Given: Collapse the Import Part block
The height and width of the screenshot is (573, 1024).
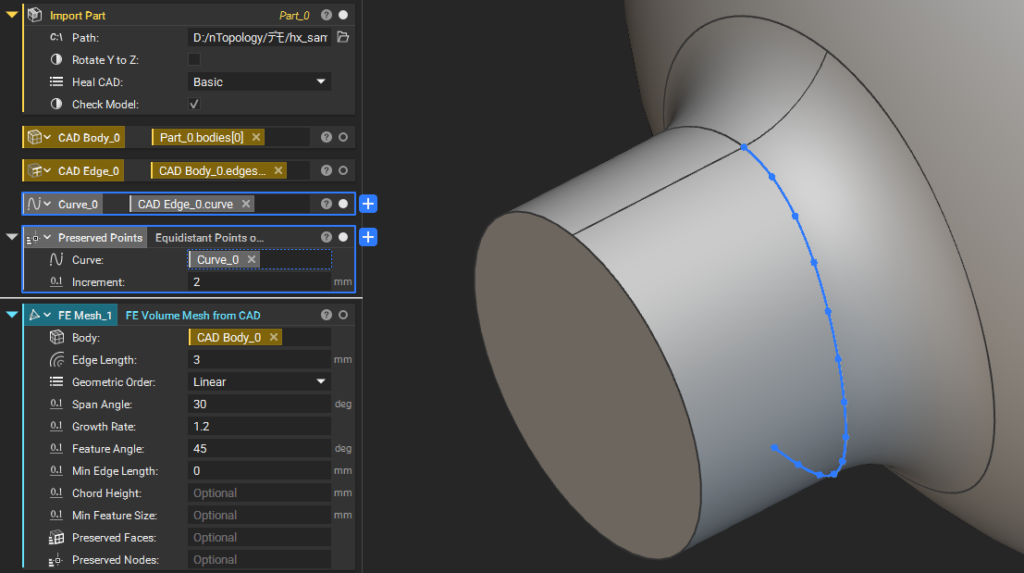Looking at the screenshot, I should point(12,16).
